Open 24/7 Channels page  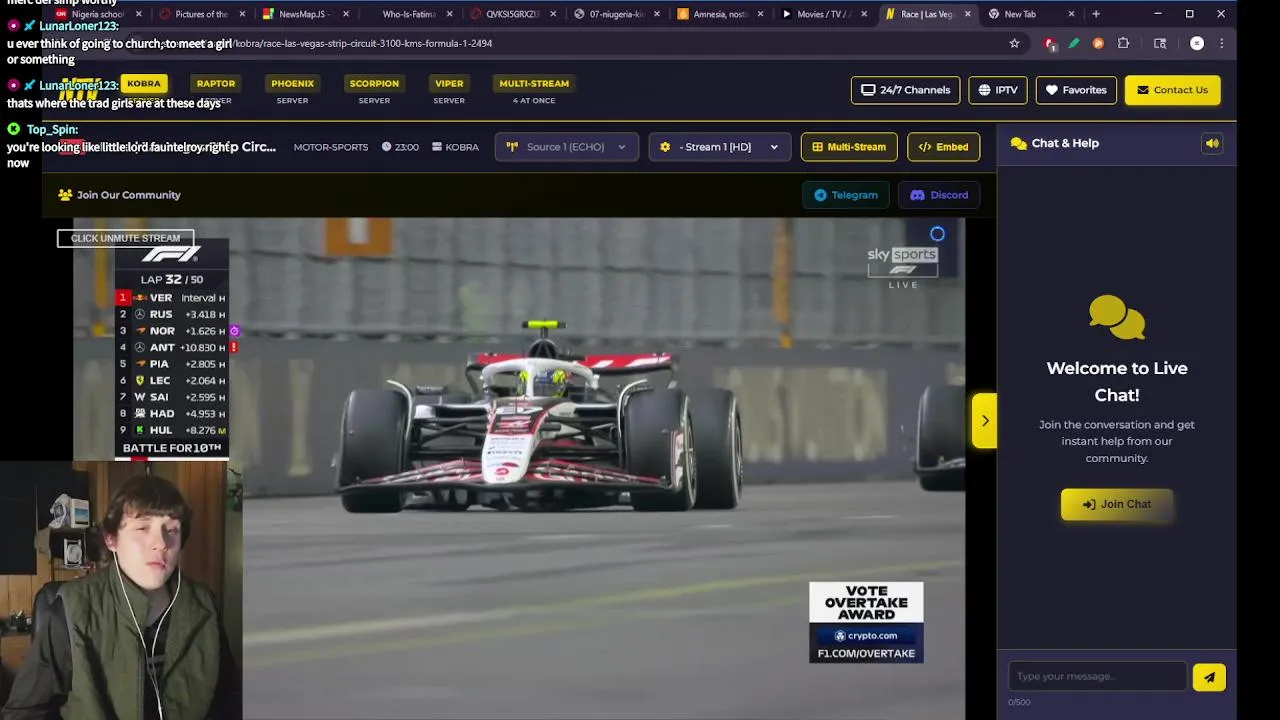[x=905, y=90]
